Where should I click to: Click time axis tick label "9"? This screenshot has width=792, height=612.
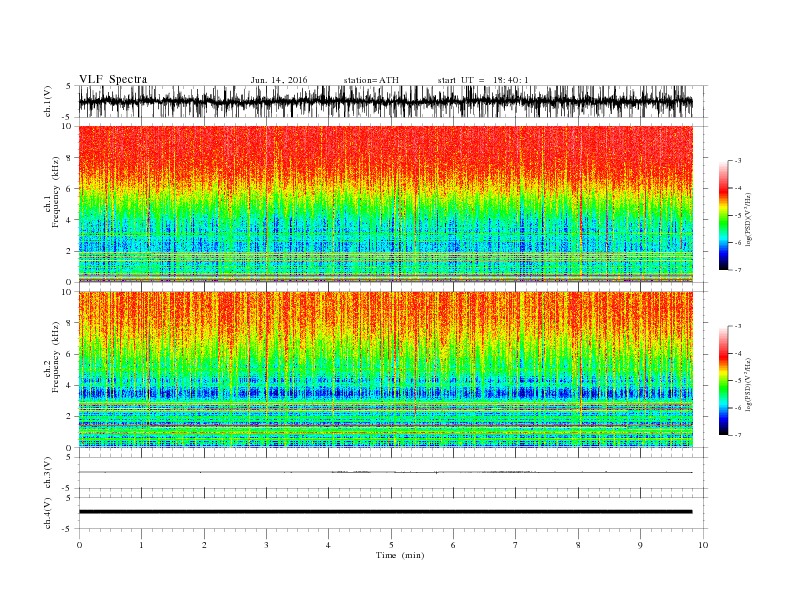tap(640, 545)
